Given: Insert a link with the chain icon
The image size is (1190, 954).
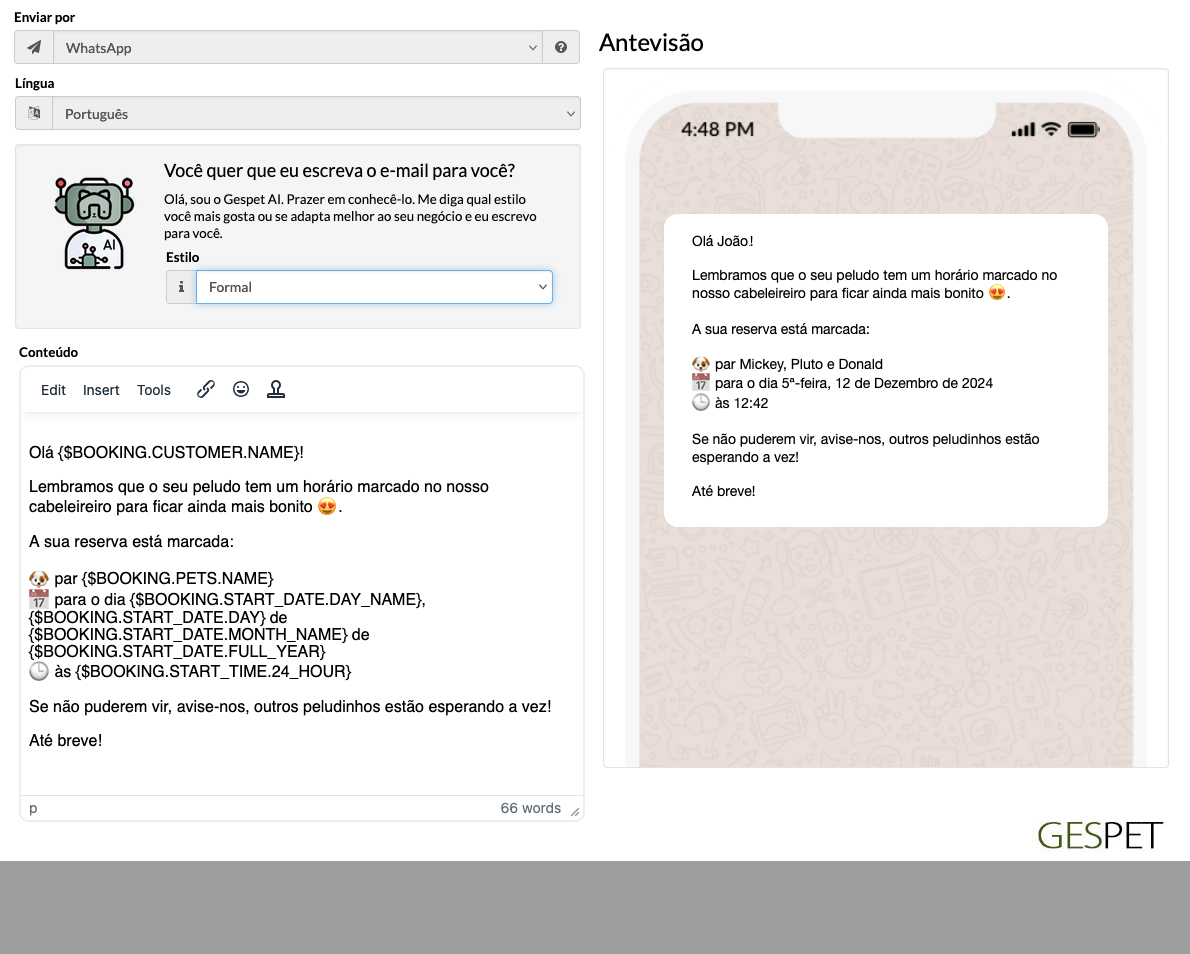Looking at the screenshot, I should pyautogui.click(x=206, y=389).
